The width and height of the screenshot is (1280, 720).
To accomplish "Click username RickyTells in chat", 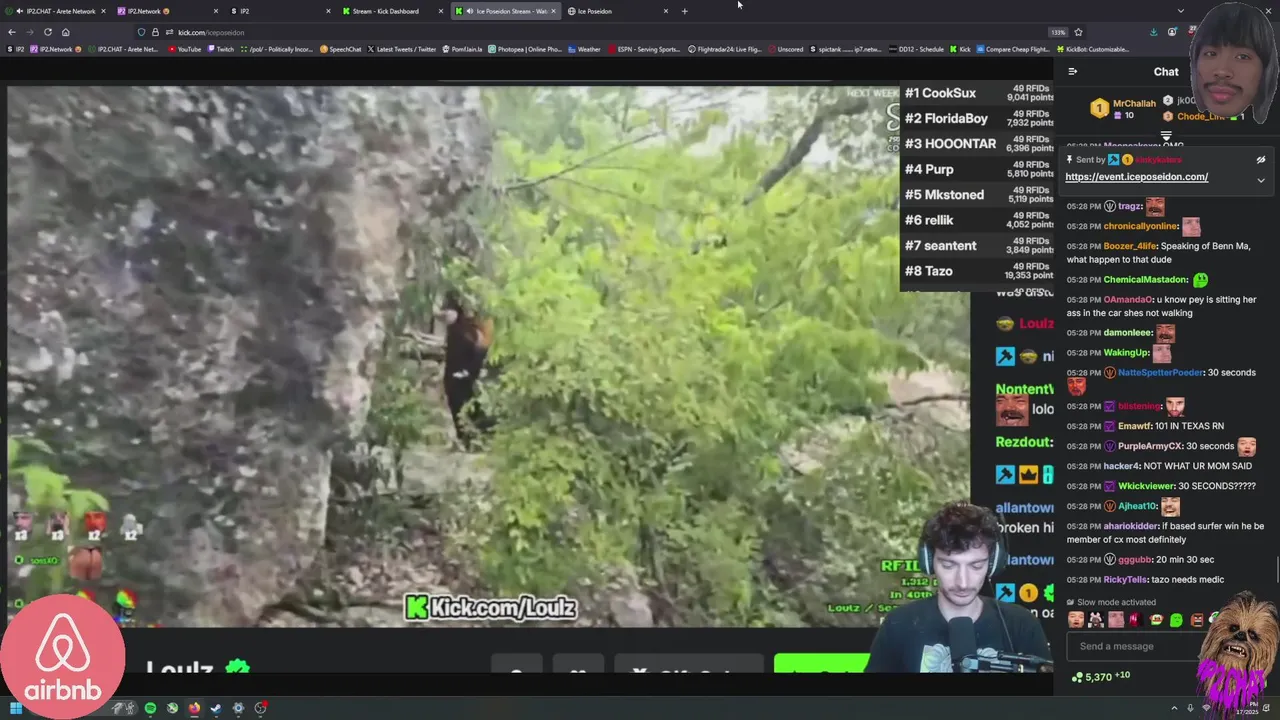I will [1127, 580].
